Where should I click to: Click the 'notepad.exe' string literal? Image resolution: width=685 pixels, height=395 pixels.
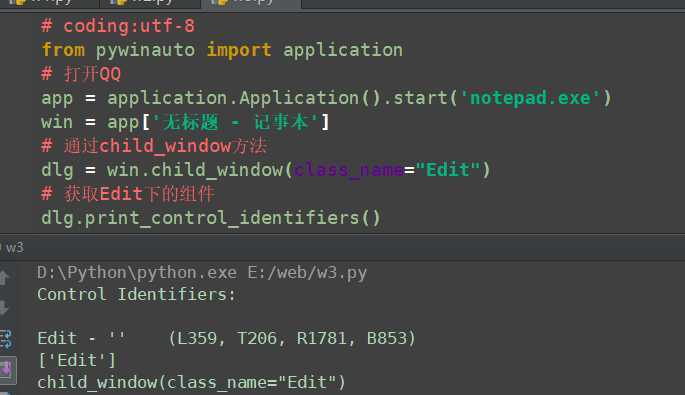529,98
